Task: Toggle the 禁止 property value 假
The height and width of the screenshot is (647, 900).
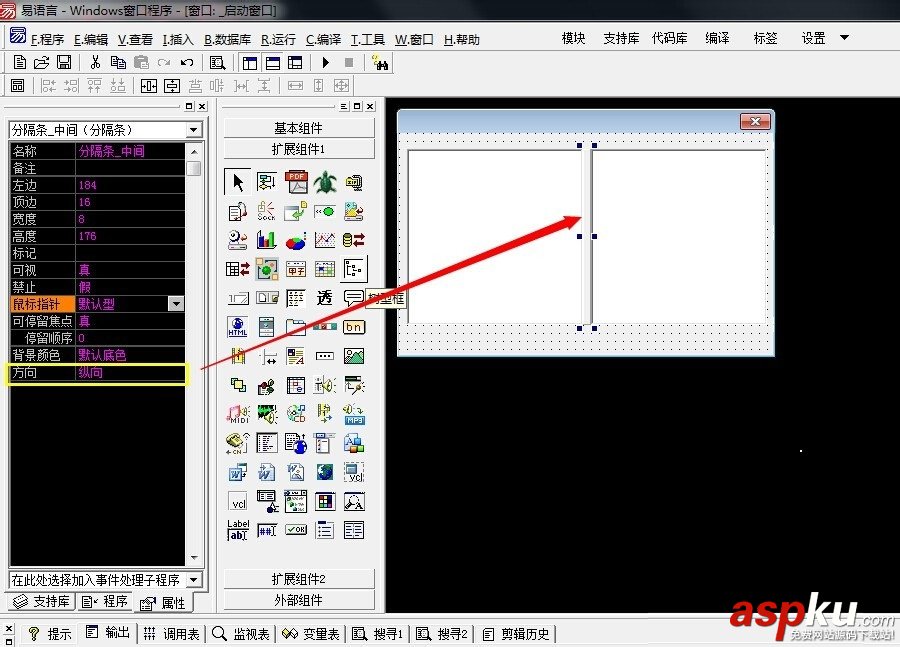Action: (x=130, y=286)
